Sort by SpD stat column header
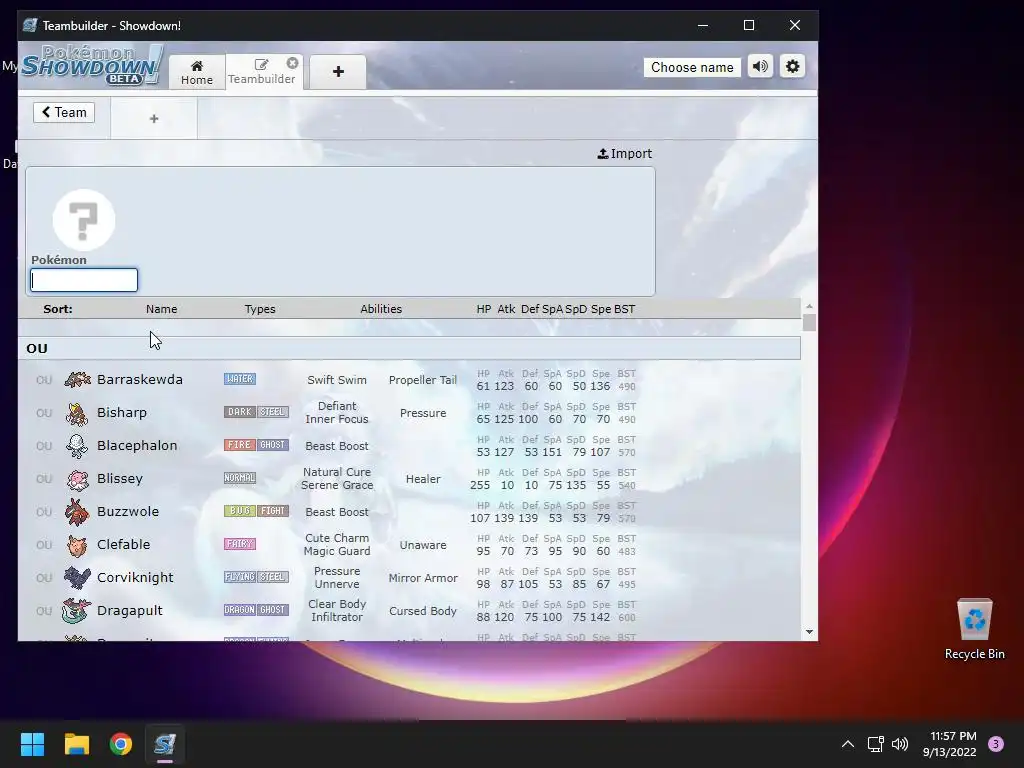The width and height of the screenshot is (1024, 768). 575,309
